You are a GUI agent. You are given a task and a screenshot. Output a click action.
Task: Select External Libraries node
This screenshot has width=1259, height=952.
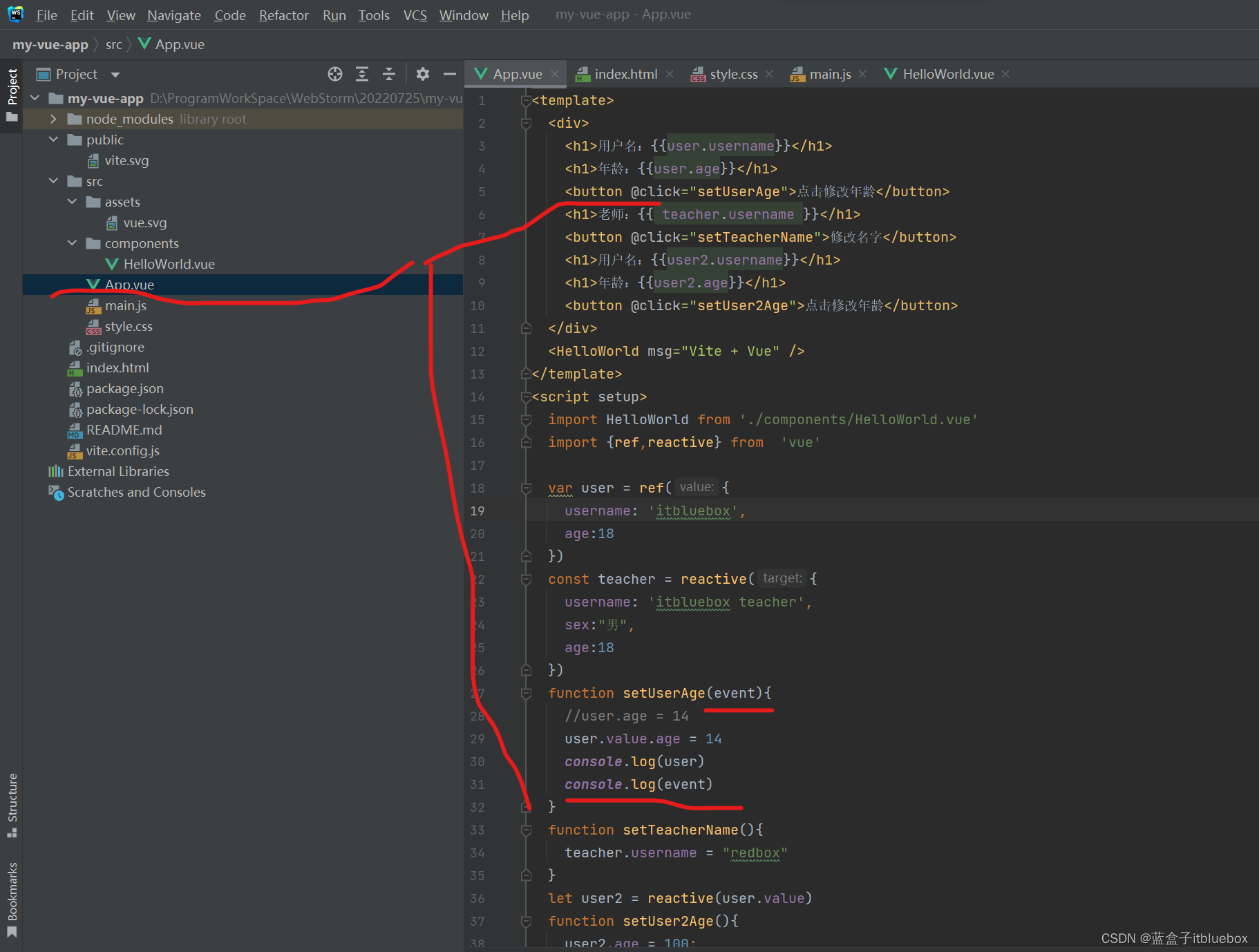pos(118,471)
